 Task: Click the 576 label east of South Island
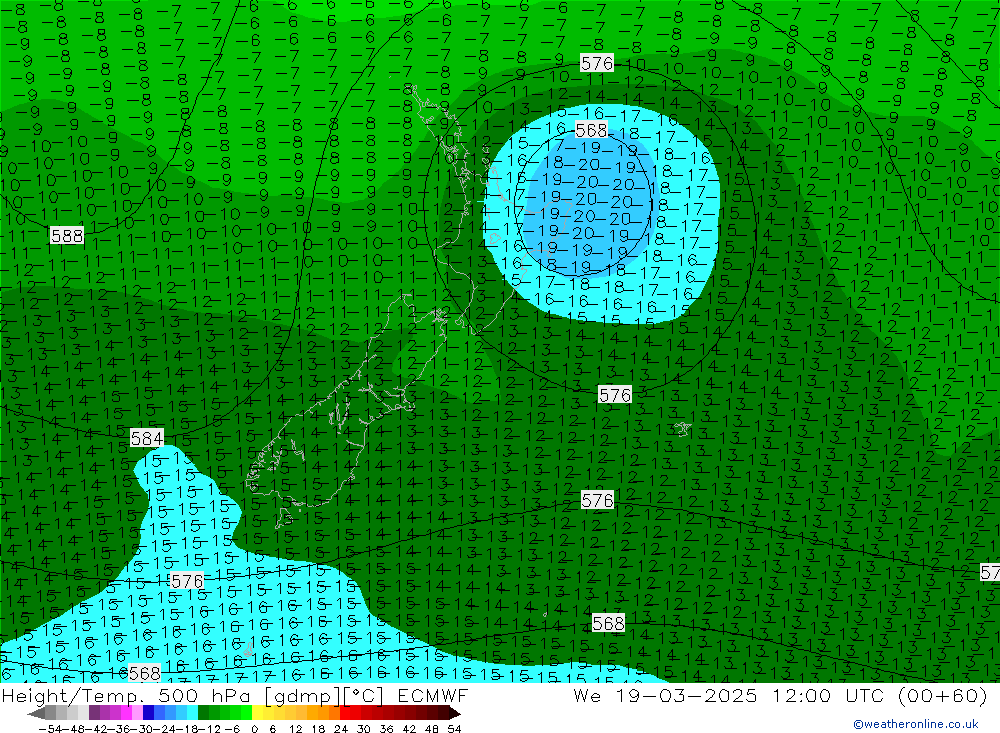point(598,500)
